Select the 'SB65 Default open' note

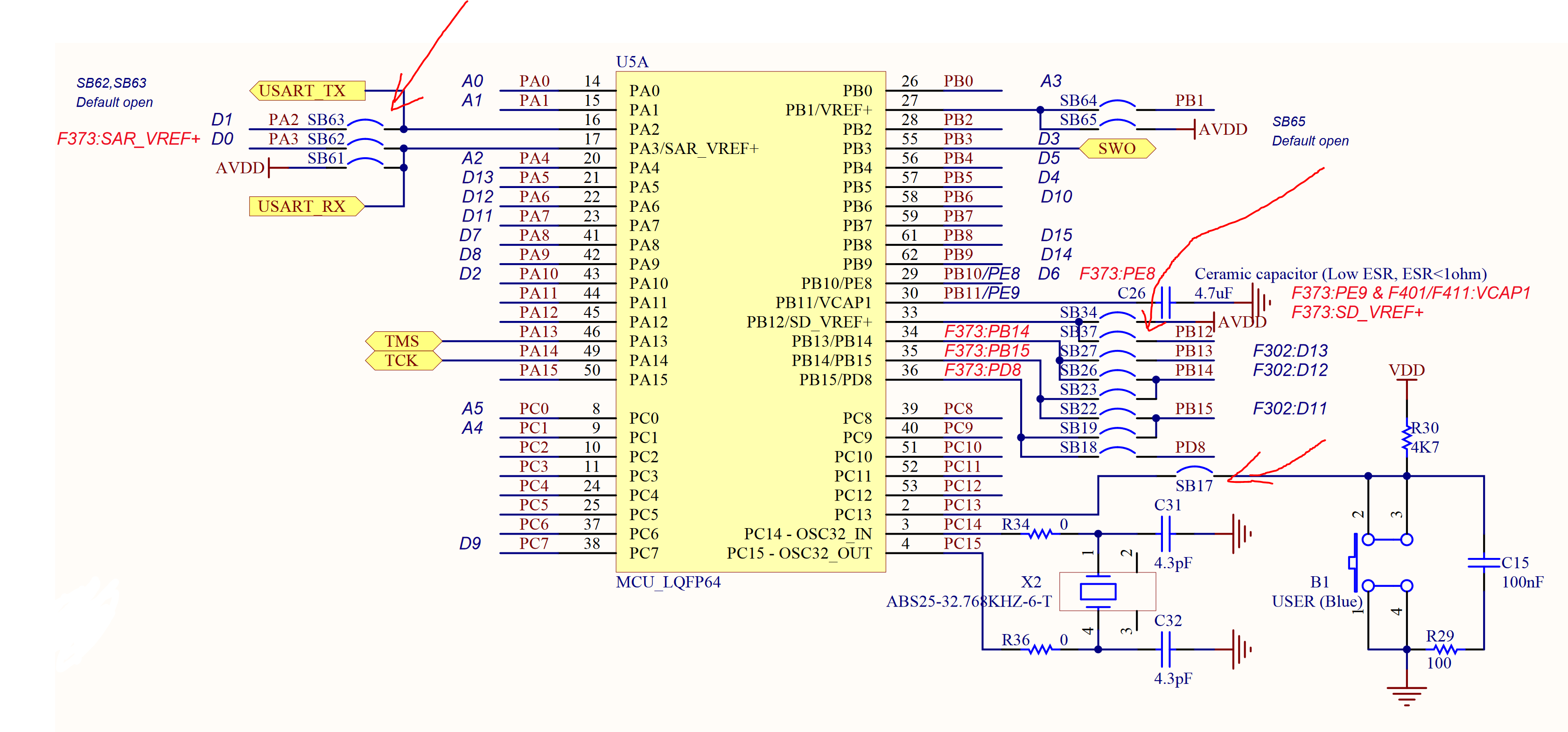tap(1310, 131)
